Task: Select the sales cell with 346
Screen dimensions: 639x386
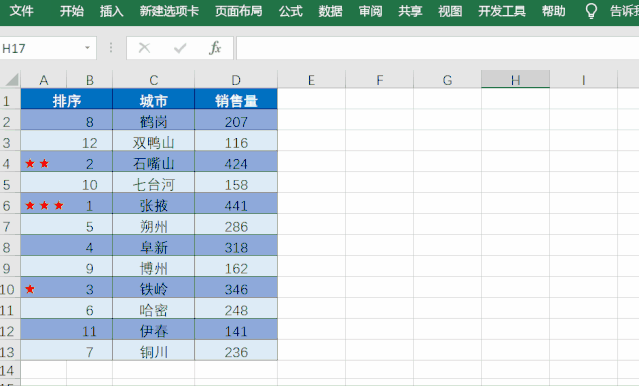Action: click(x=236, y=287)
